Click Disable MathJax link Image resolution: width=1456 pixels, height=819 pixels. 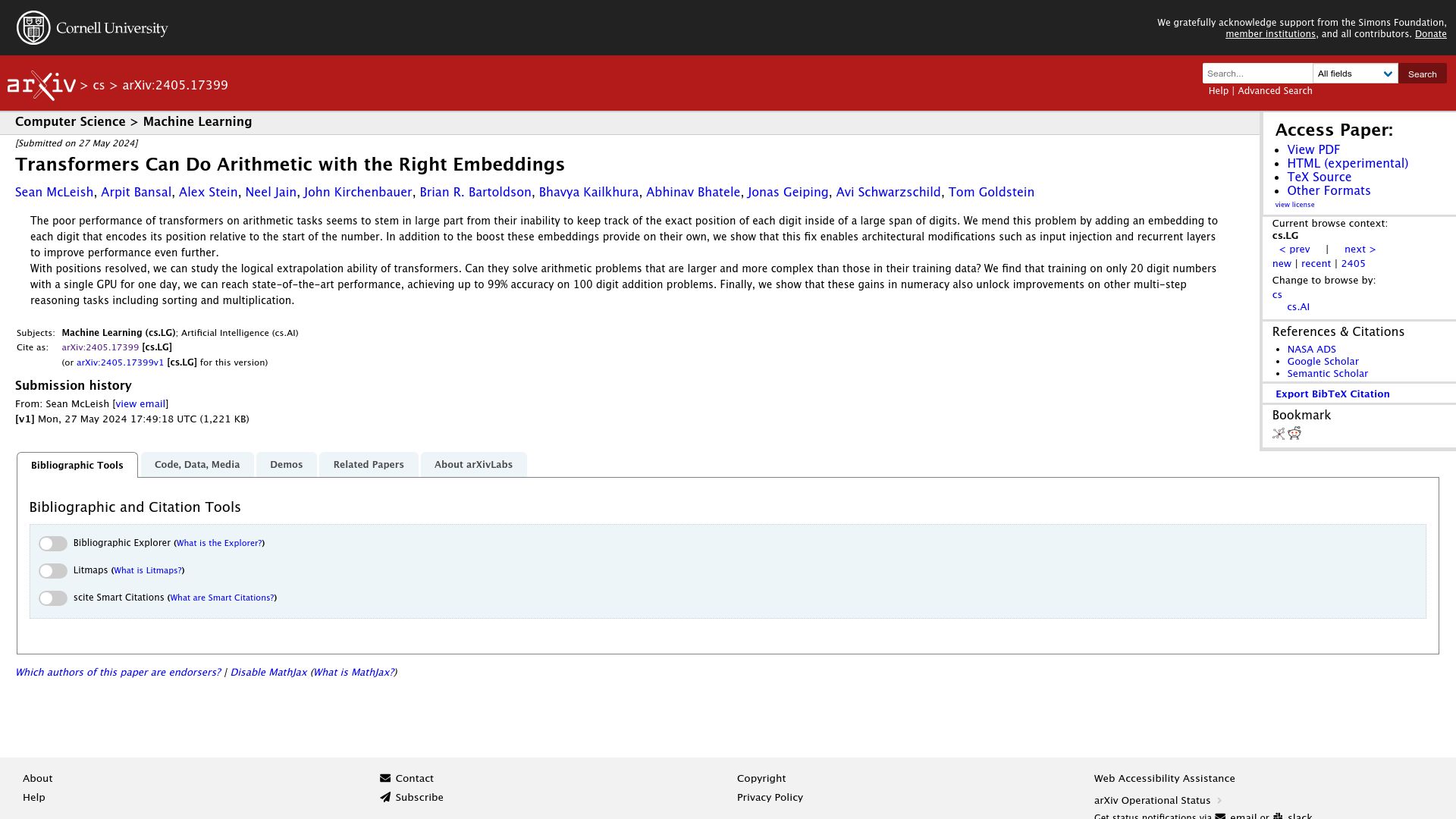pos(268,673)
